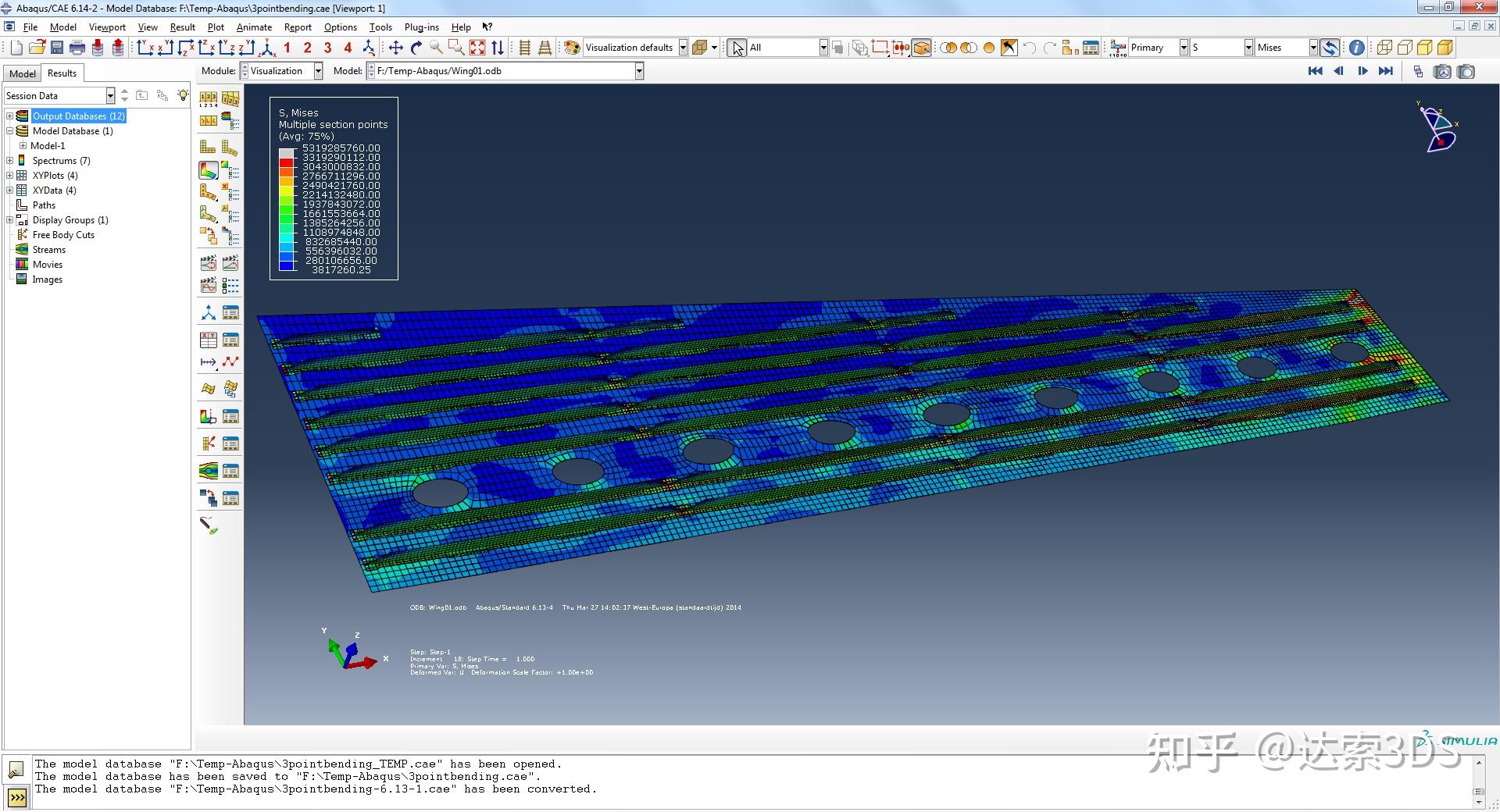
Task: Select the Plot Contours on Deformed Shape tool
Action: [x=208, y=170]
